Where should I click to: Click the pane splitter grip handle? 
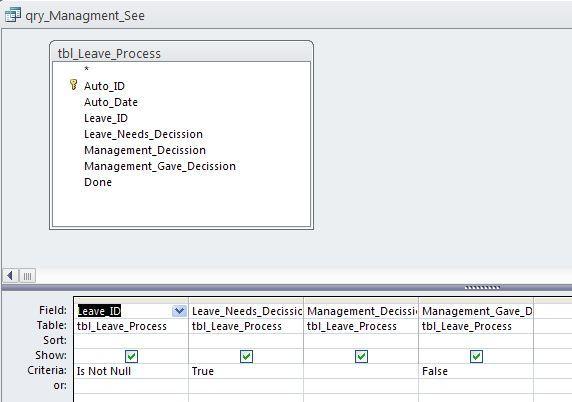click(482, 287)
